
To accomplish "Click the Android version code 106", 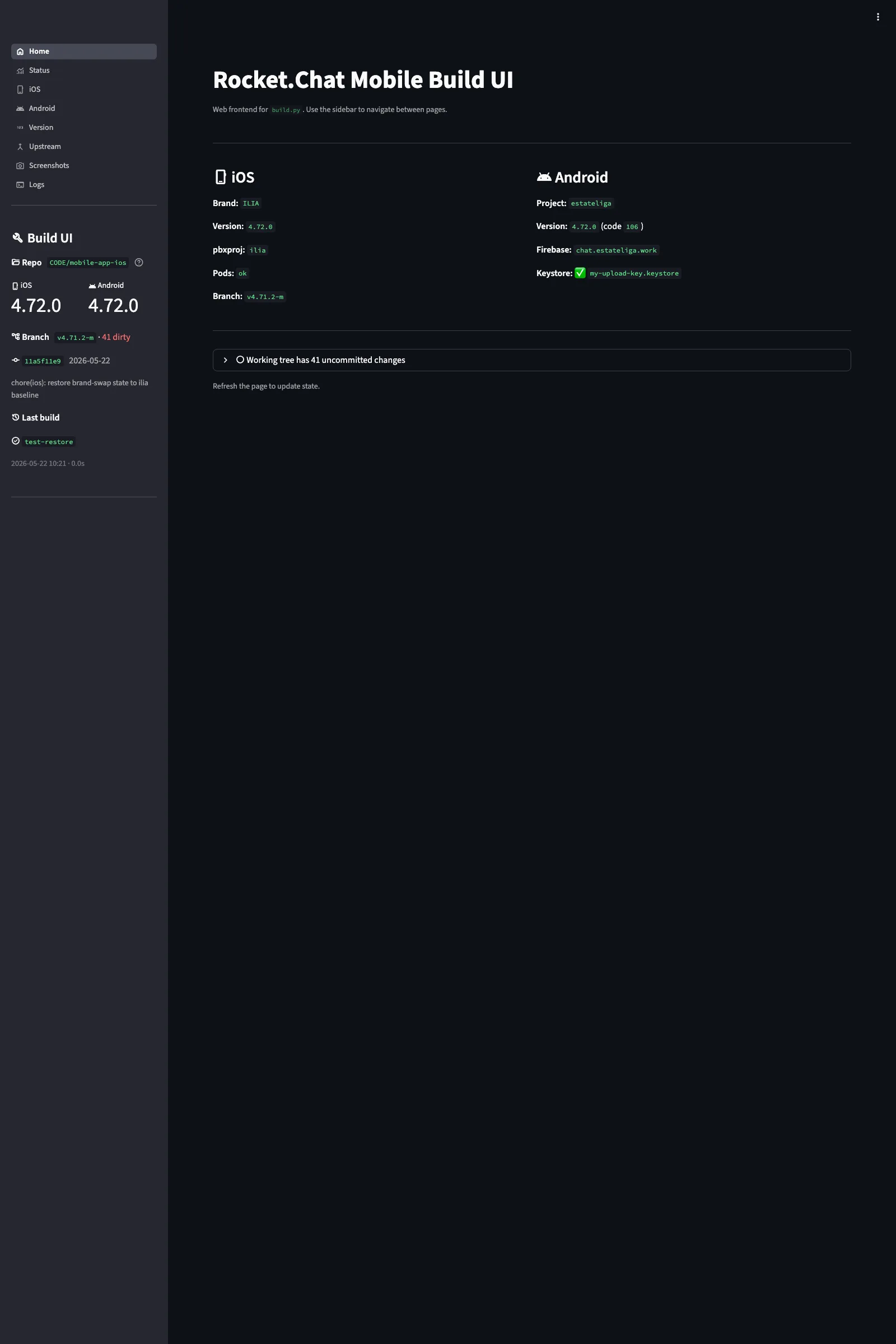I will (x=632, y=227).
